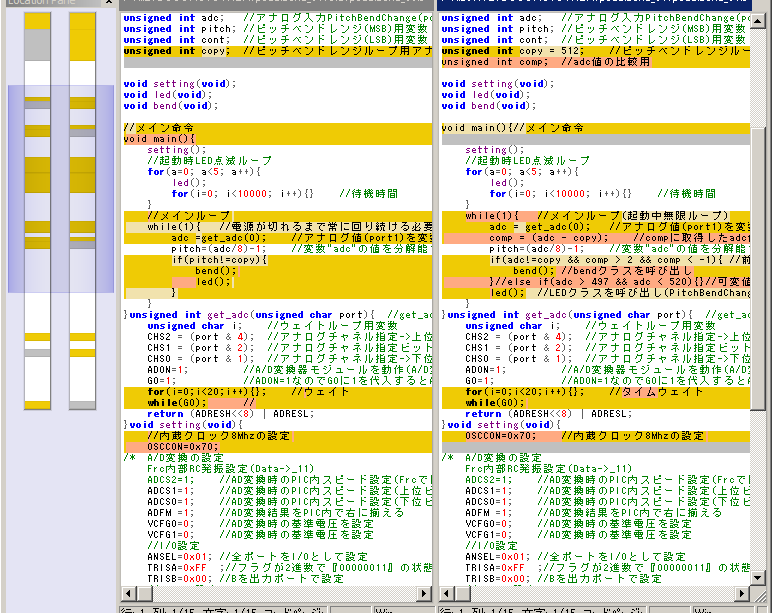
Task: Click 'ADON=1;' line in left pane
Action: (x=278, y=370)
